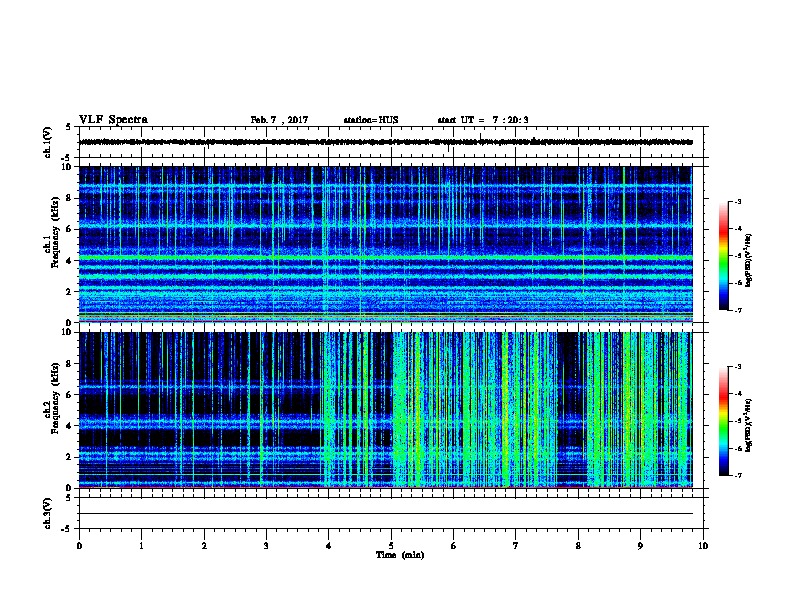Click time axis tick label '5'
Screen dimensions: 792x612
(x=391, y=545)
